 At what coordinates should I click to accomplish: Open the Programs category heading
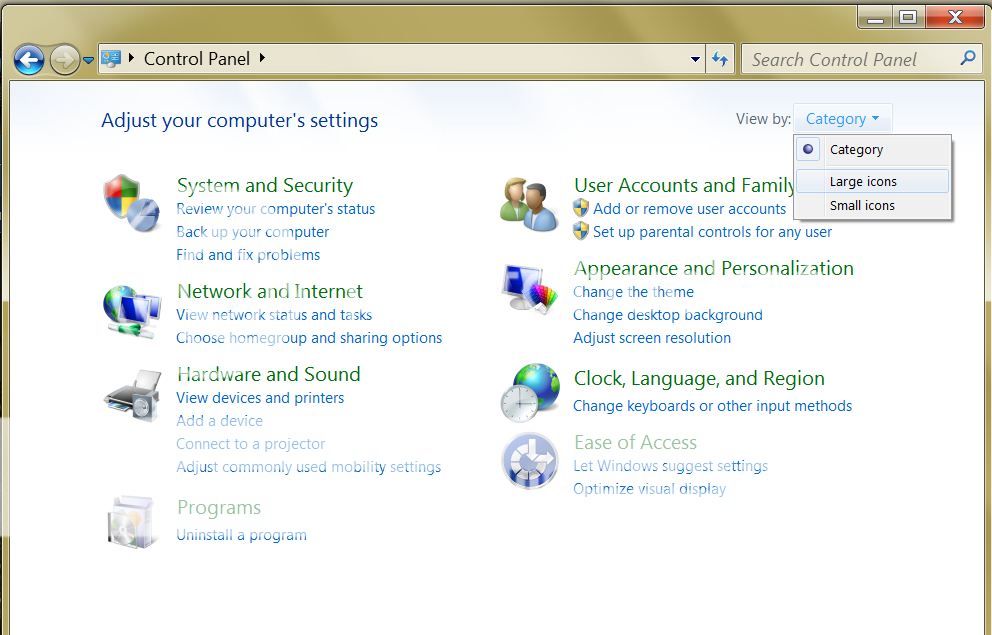219,508
